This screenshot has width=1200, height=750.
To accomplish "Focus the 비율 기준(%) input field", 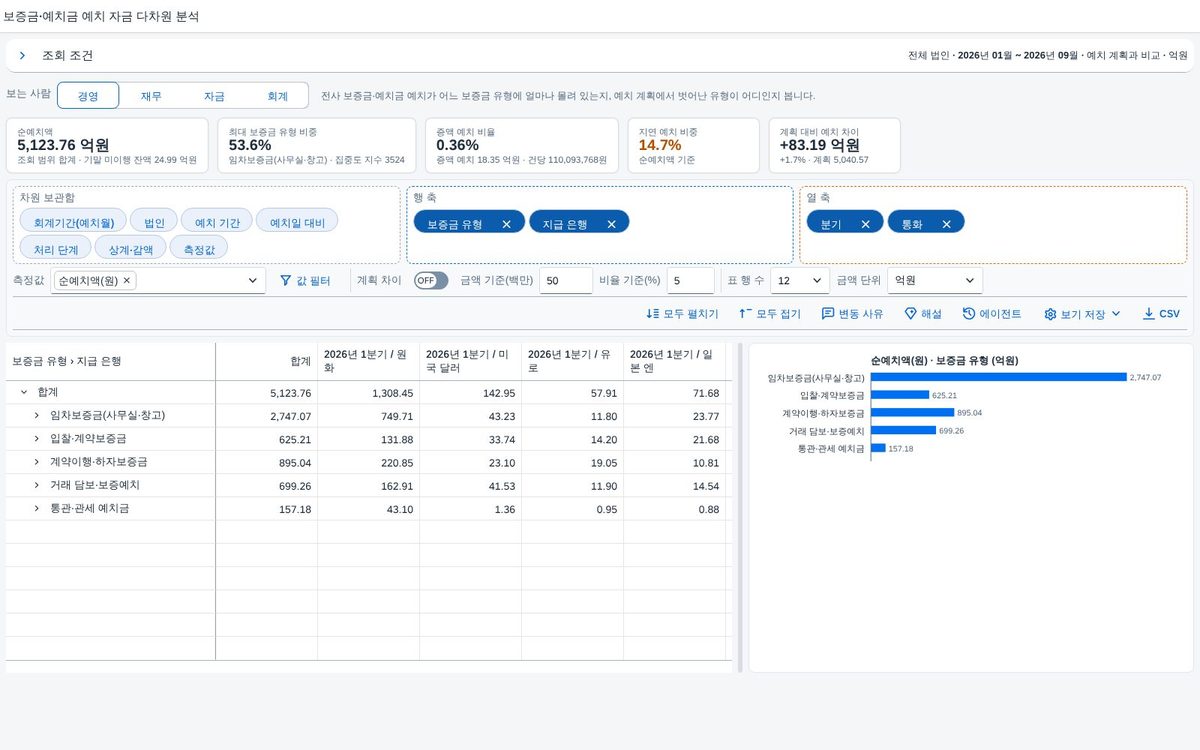I will [x=691, y=281].
